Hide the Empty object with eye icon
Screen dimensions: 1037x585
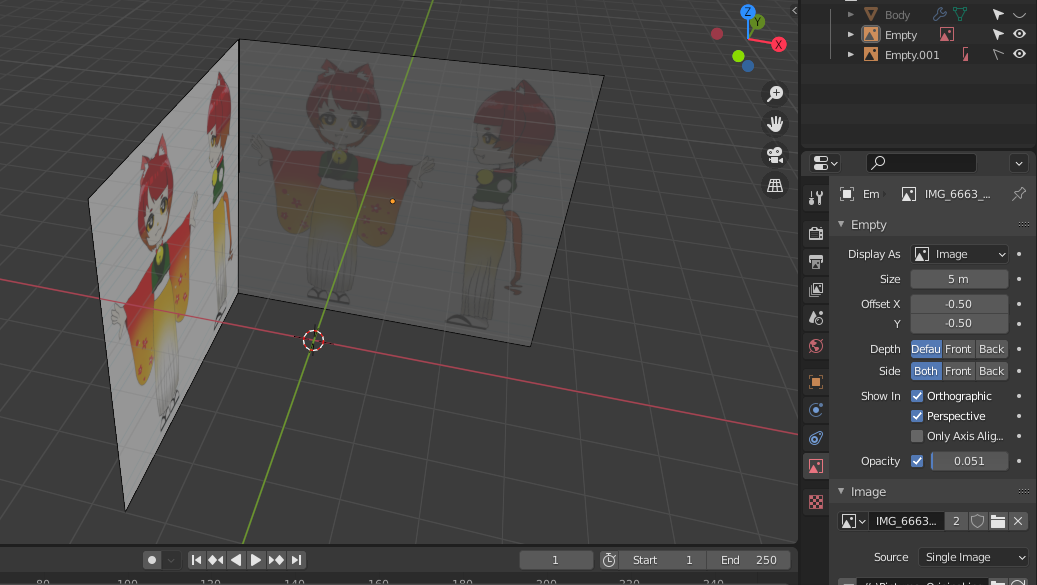[x=1019, y=34]
